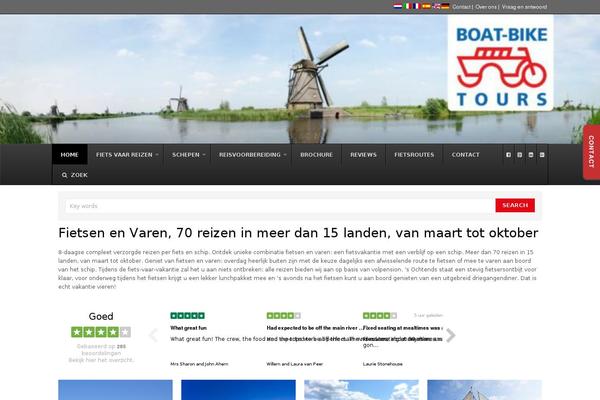Expand the Schepen dropdown arrow
This screenshot has width=600, height=400.
click(x=204, y=155)
